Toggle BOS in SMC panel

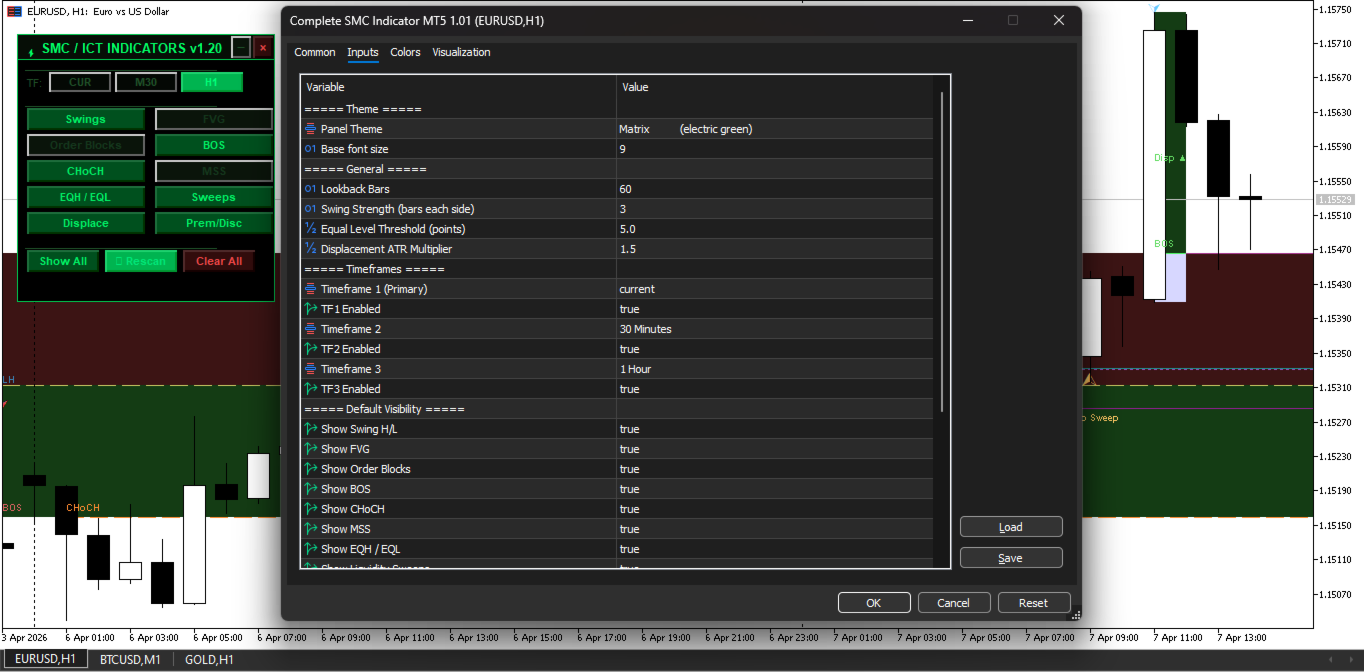coord(214,145)
